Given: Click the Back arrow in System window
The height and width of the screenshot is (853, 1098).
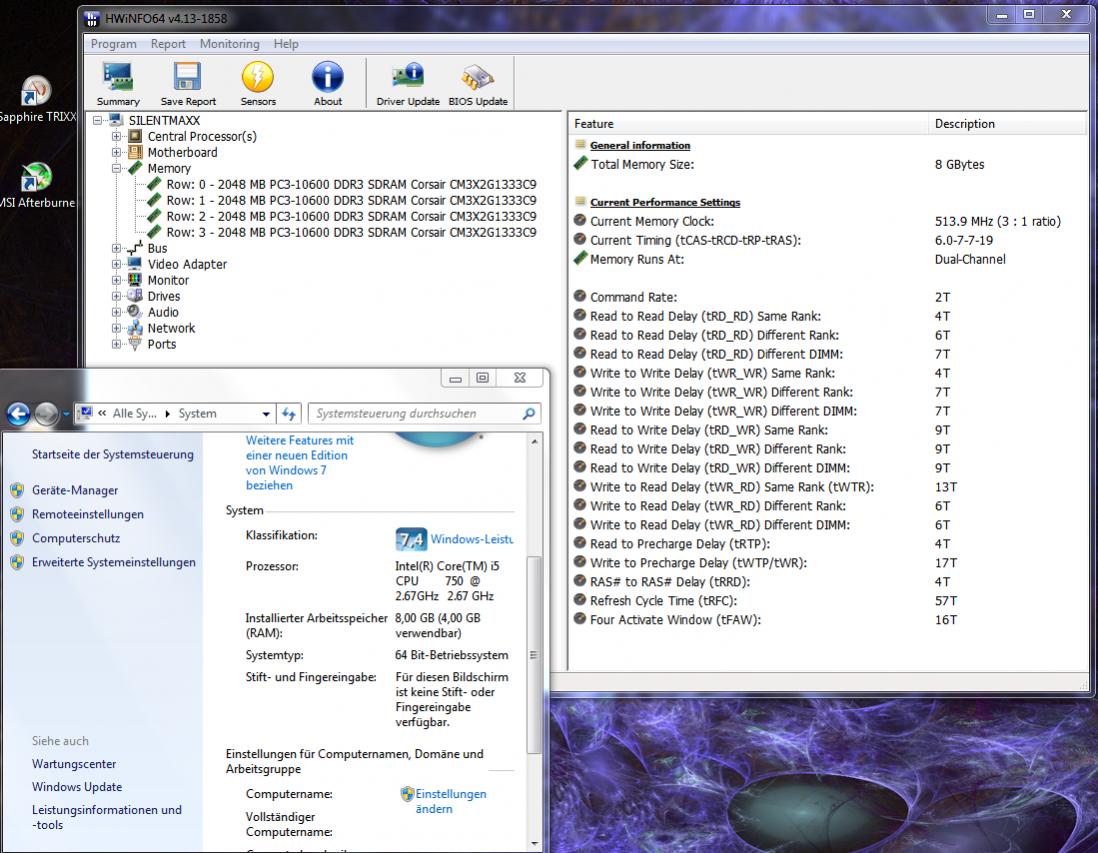Looking at the screenshot, I should tap(18, 414).
